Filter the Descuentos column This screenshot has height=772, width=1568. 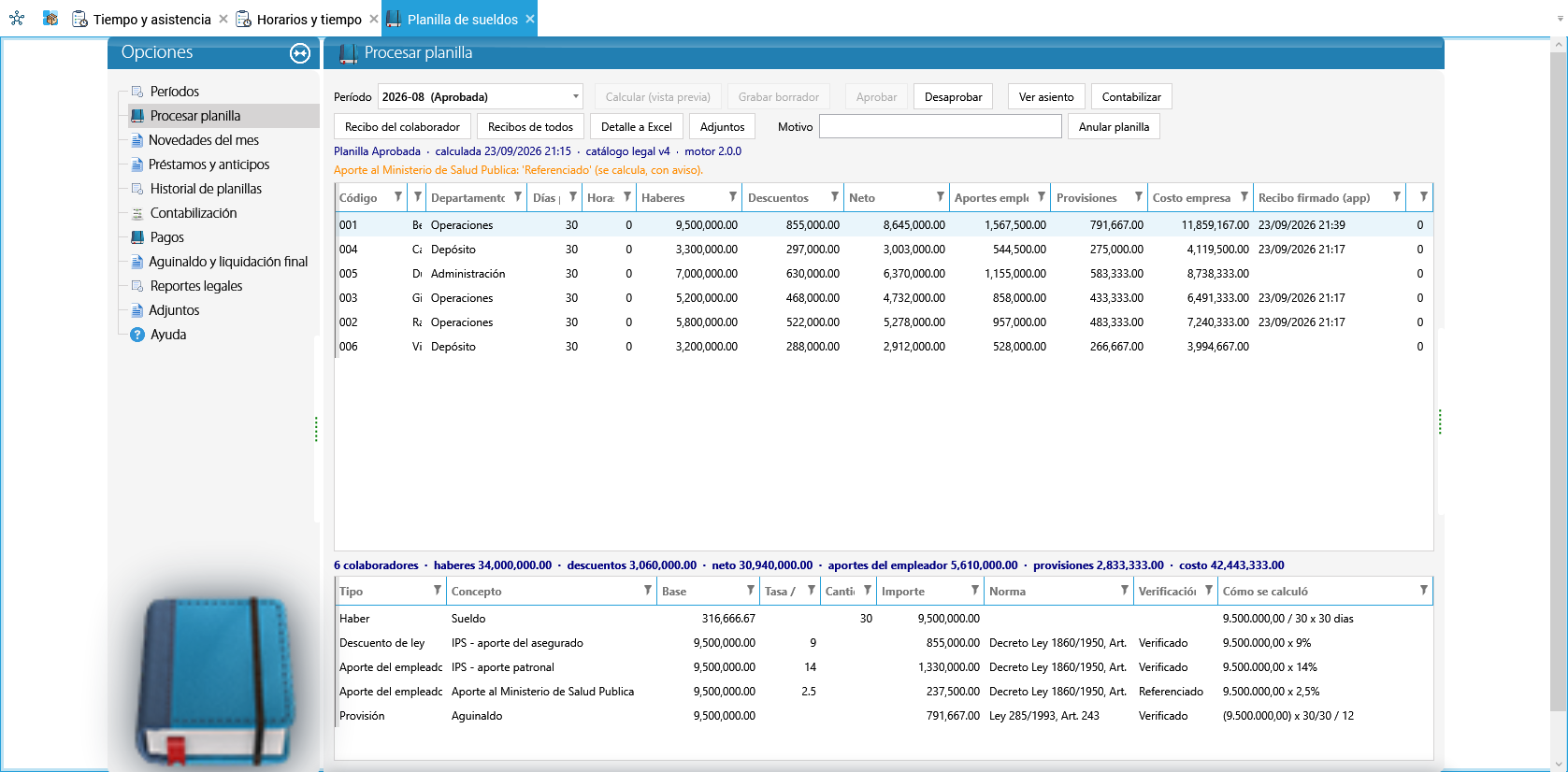click(x=835, y=197)
